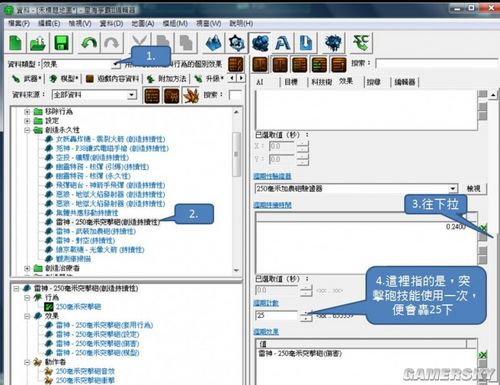Collapse the 創造永久性 folder in tree
Viewport: 500px width, 385px height.
pyautogui.click(x=27, y=130)
